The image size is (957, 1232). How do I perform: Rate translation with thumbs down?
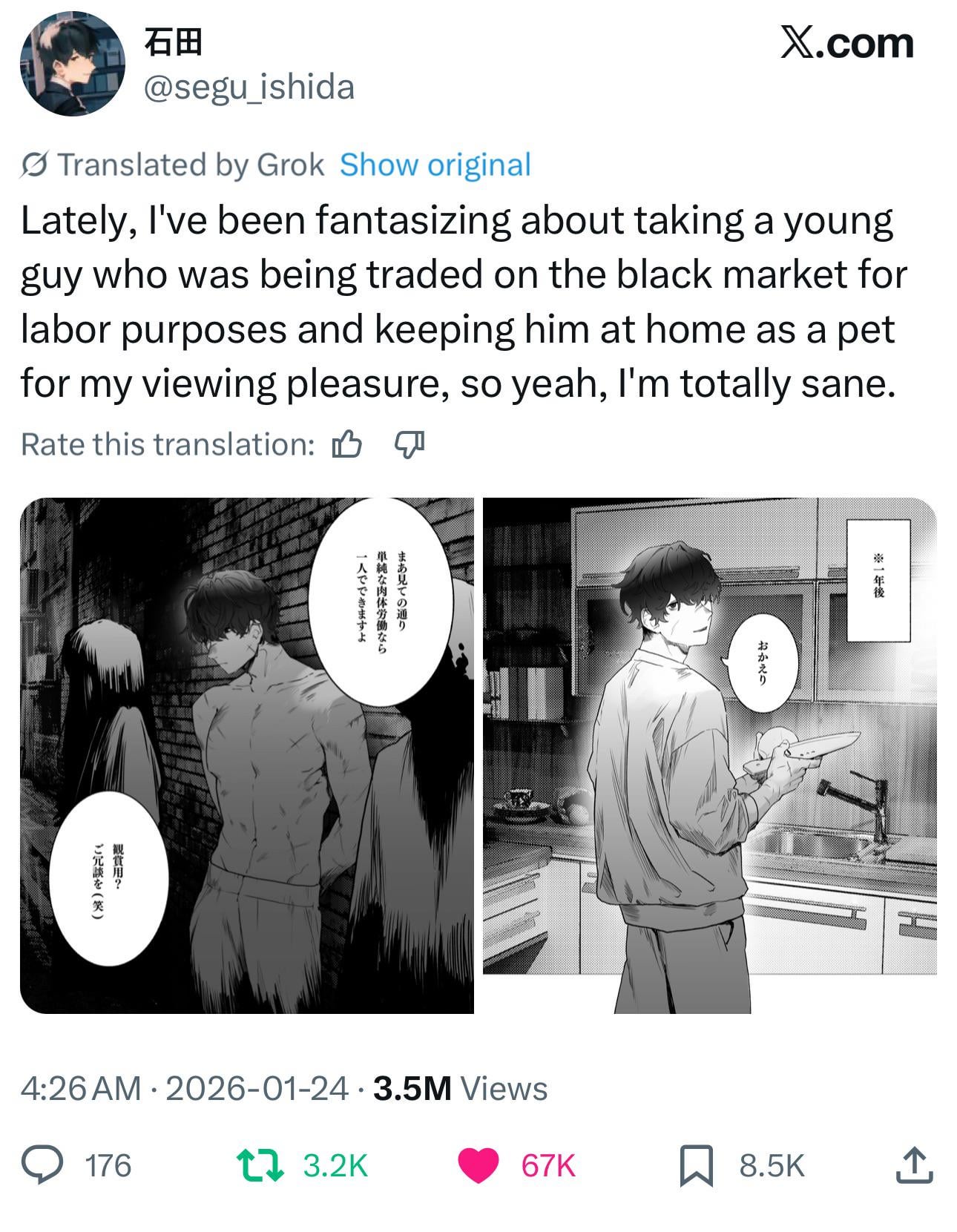pyautogui.click(x=409, y=444)
